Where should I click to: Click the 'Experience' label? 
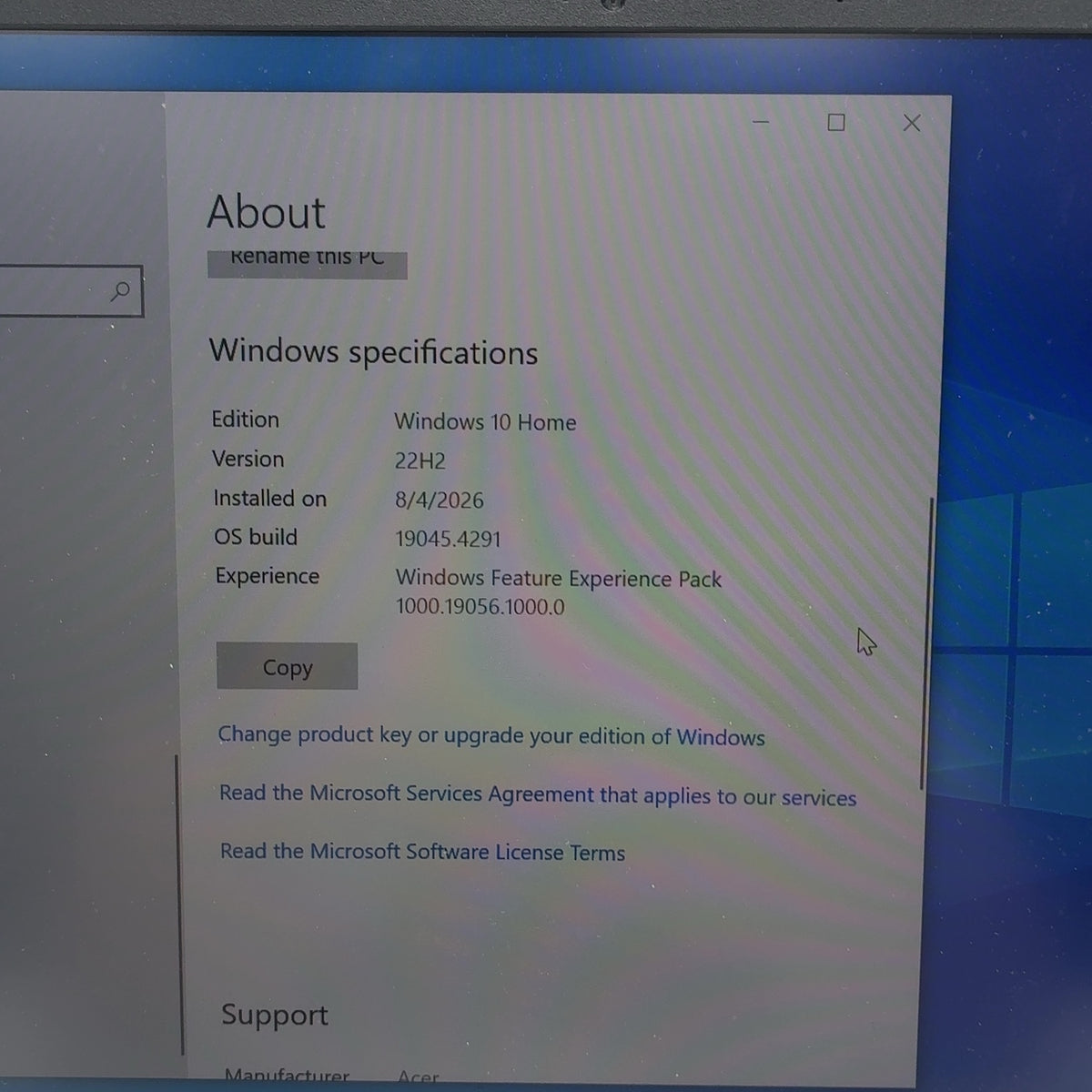point(267,576)
